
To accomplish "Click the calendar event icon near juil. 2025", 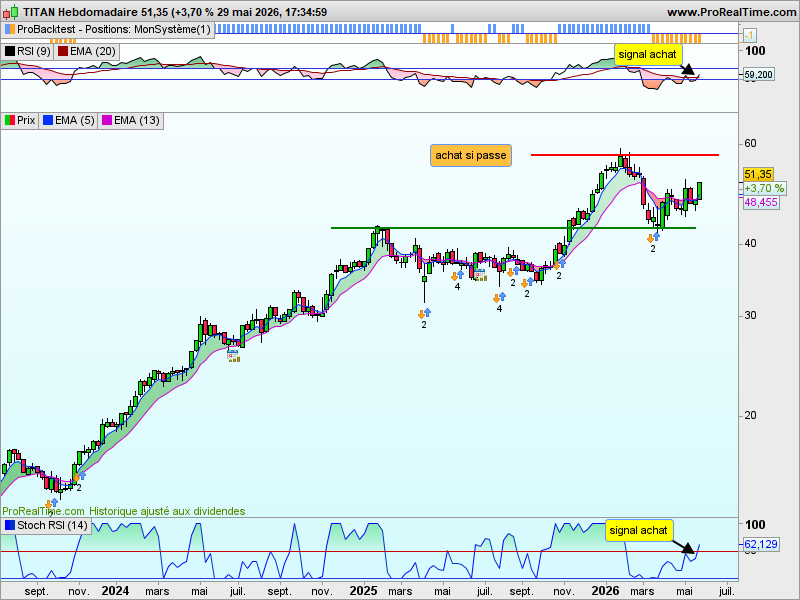I will tap(480, 274).
